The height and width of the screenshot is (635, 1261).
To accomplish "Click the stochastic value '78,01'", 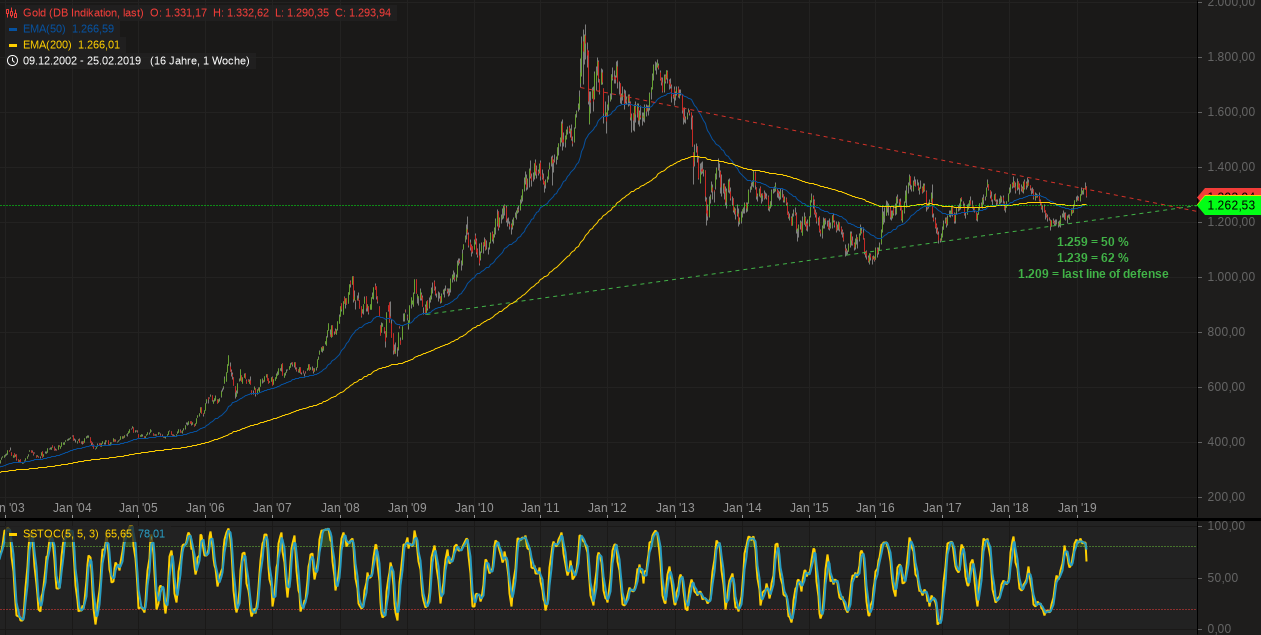I will point(151,534).
